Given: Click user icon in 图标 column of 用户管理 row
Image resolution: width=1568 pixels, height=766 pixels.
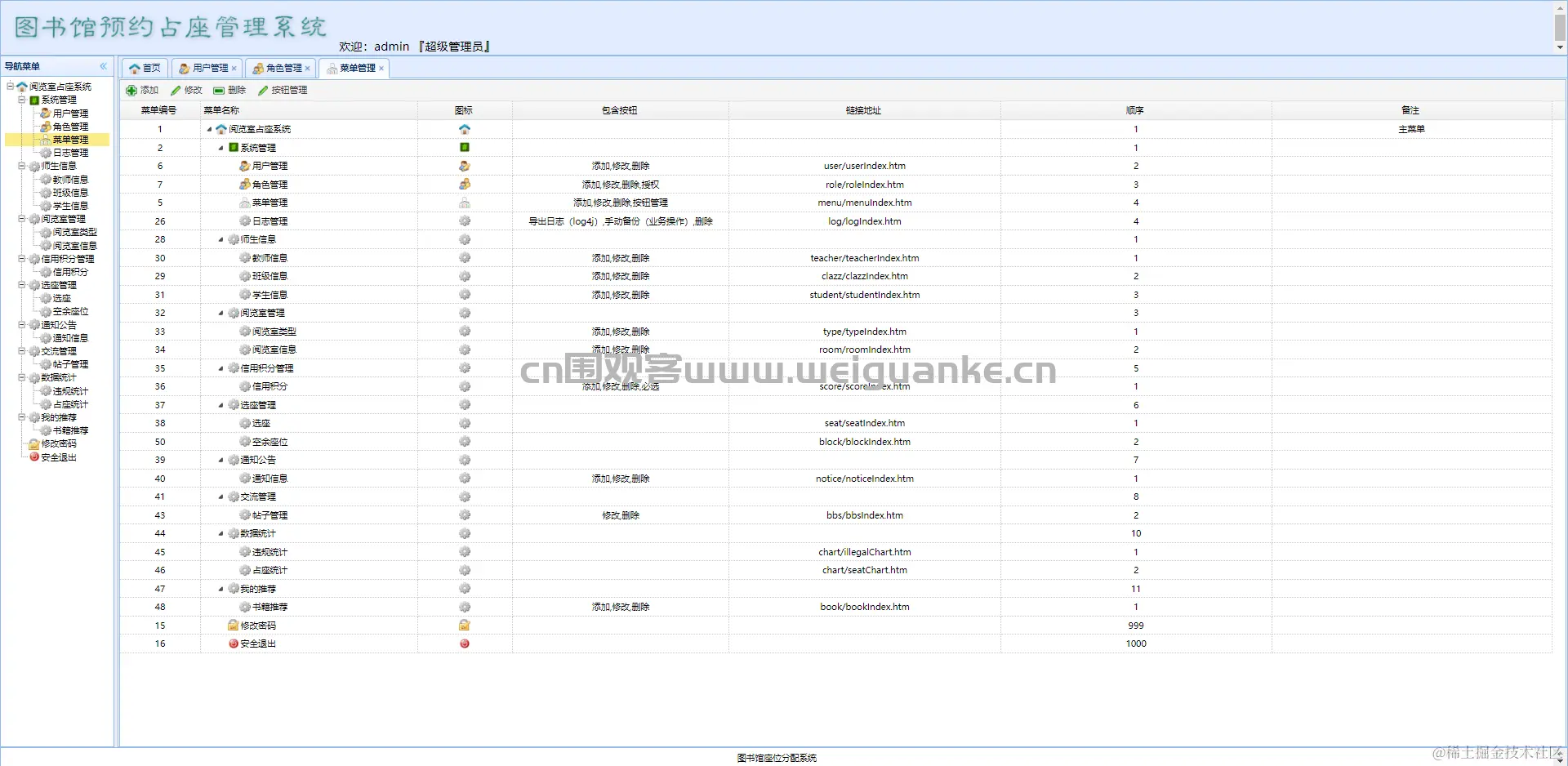Looking at the screenshot, I should (x=465, y=166).
